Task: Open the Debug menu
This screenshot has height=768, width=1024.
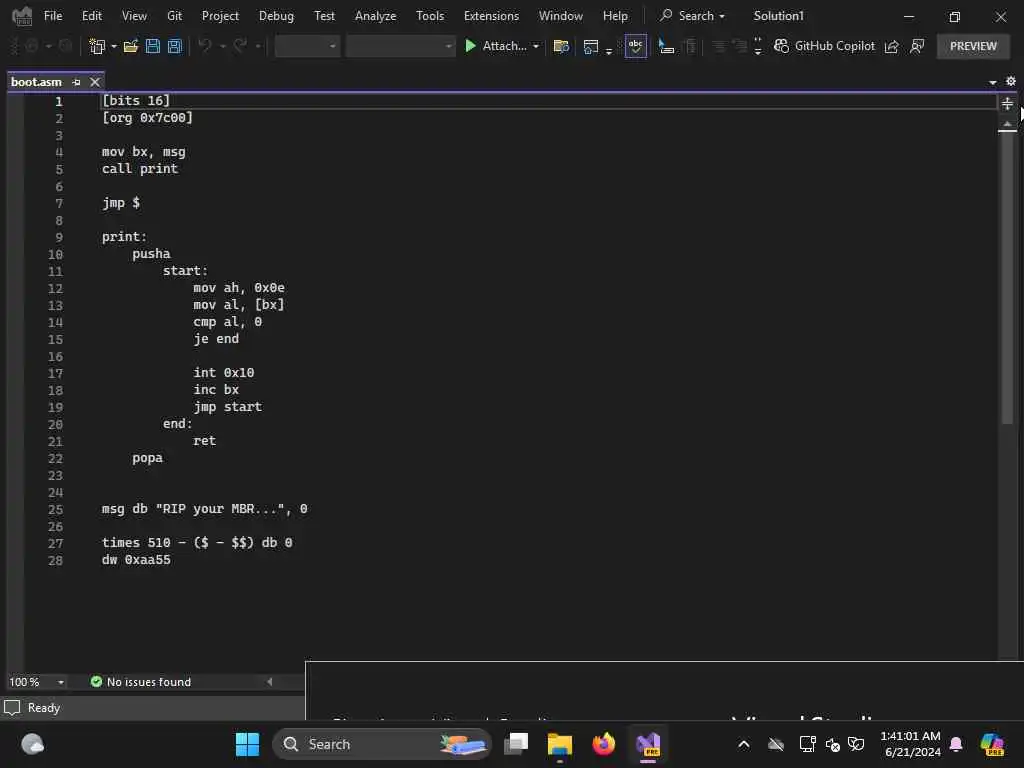Action: tap(276, 16)
